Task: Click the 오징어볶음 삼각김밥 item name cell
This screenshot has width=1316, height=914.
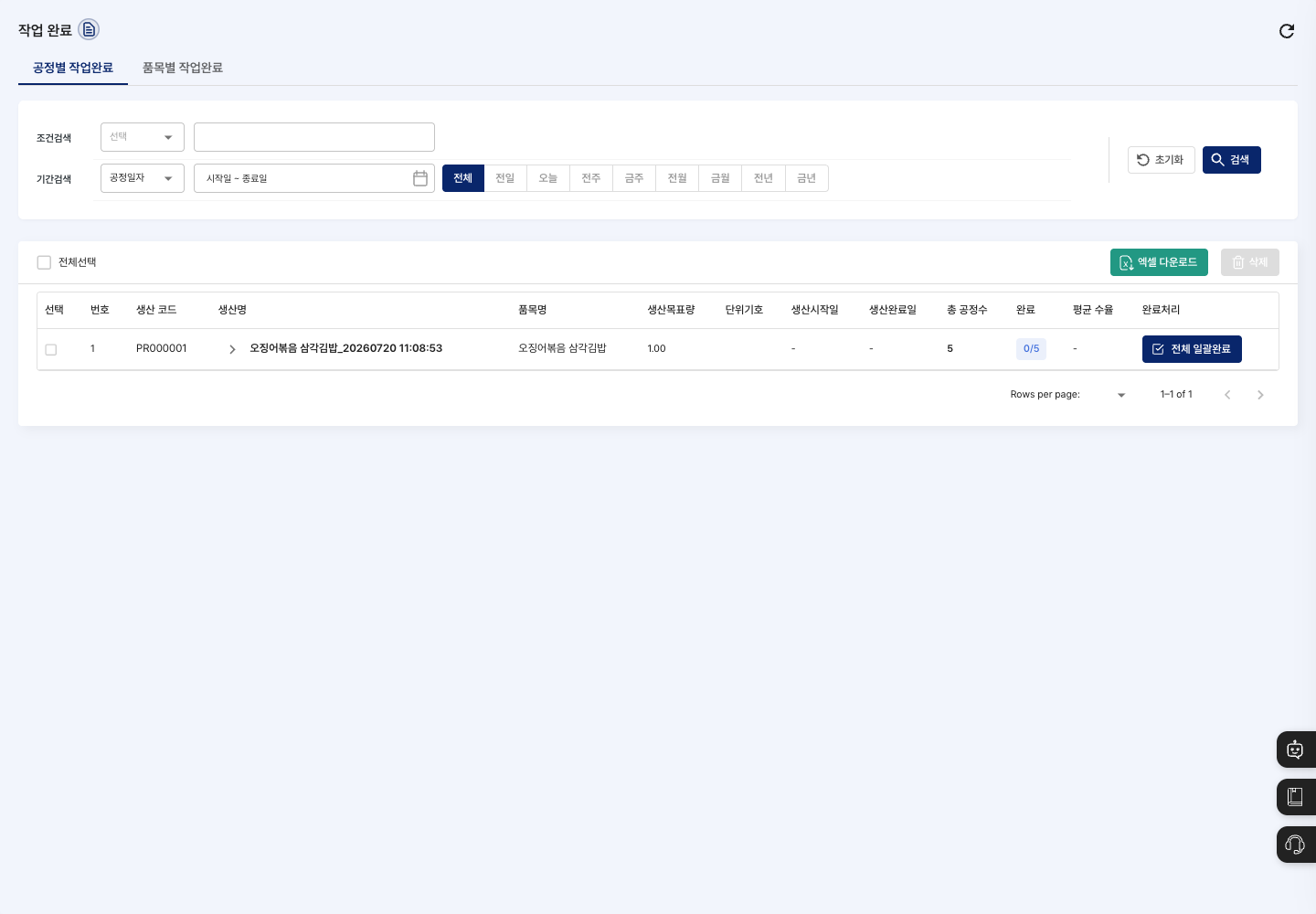Action: point(562,348)
